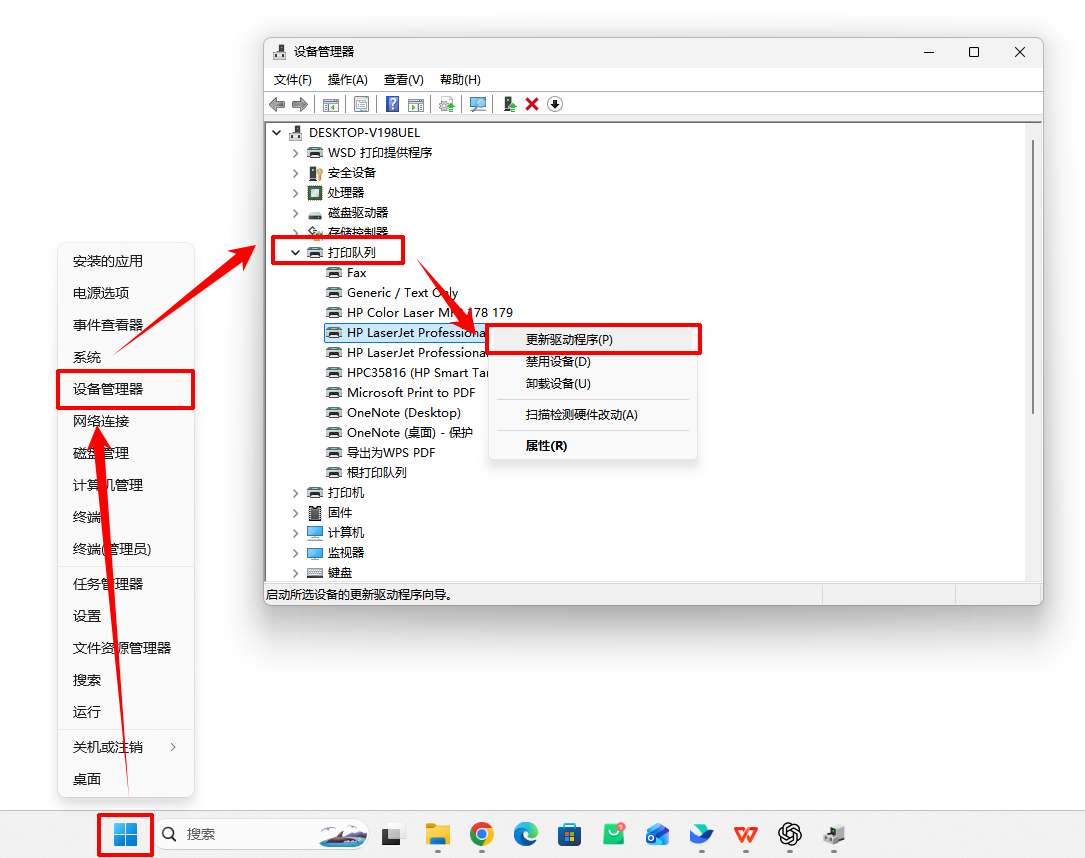Open the 查看(V) menu

point(403,80)
